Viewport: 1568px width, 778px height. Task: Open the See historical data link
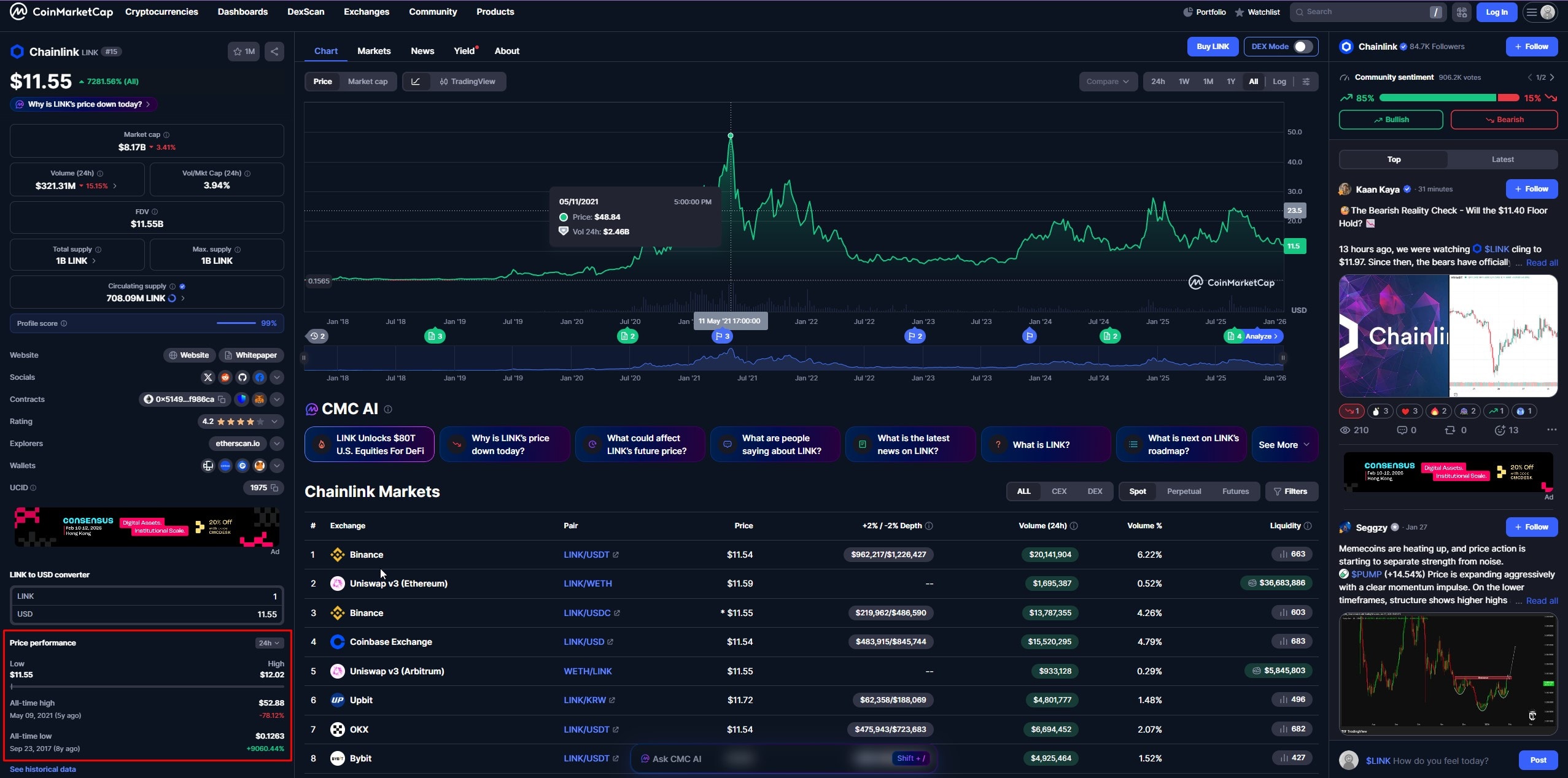(x=42, y=769)
